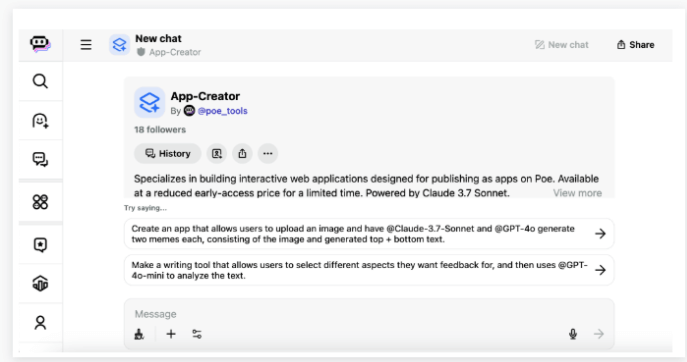Viewport: 687px width, 362px height.
Task: Click arrow on writing tool suggestion
Action: point(600,270)
